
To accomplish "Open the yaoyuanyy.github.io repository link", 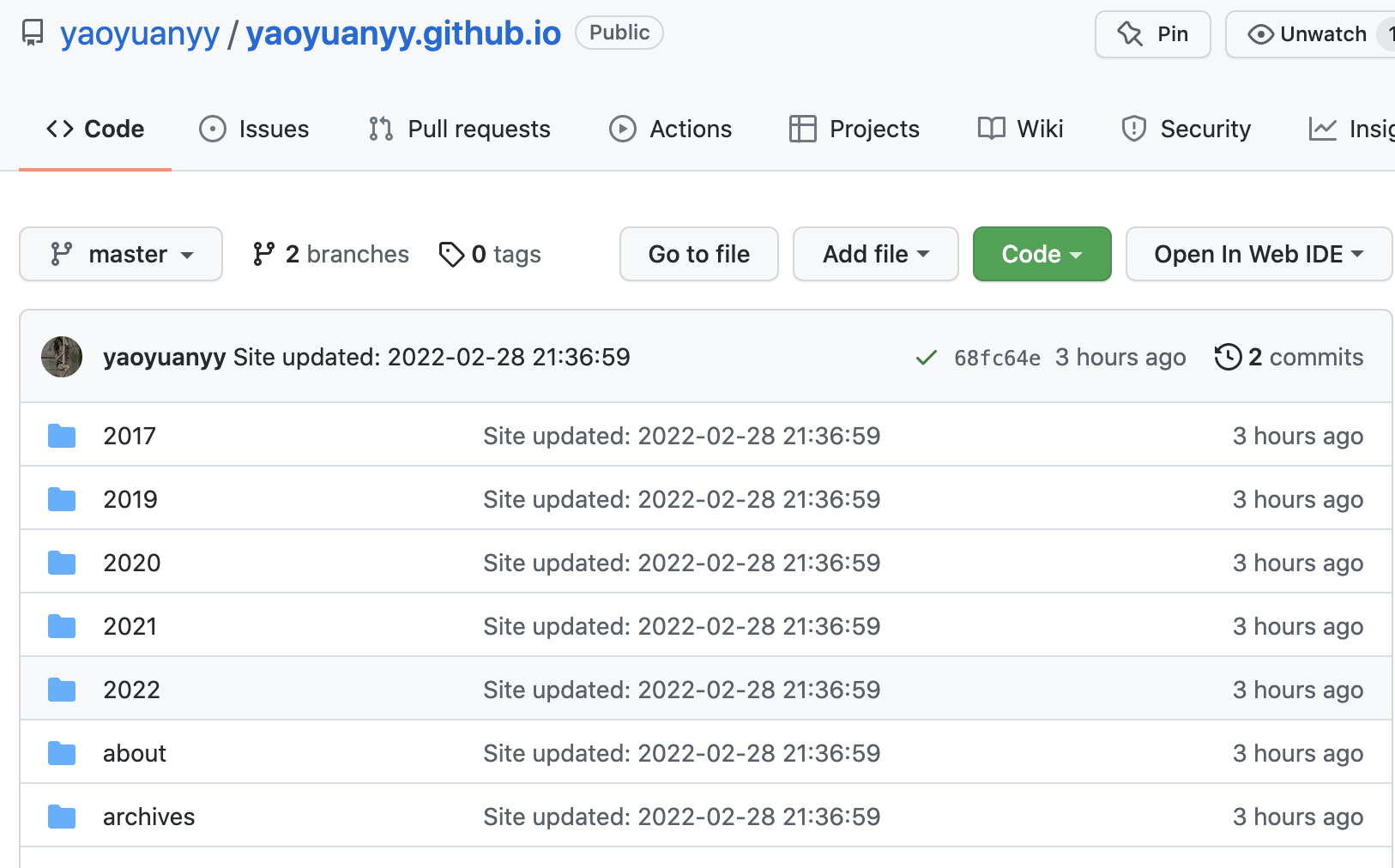I will click(403, 33).
